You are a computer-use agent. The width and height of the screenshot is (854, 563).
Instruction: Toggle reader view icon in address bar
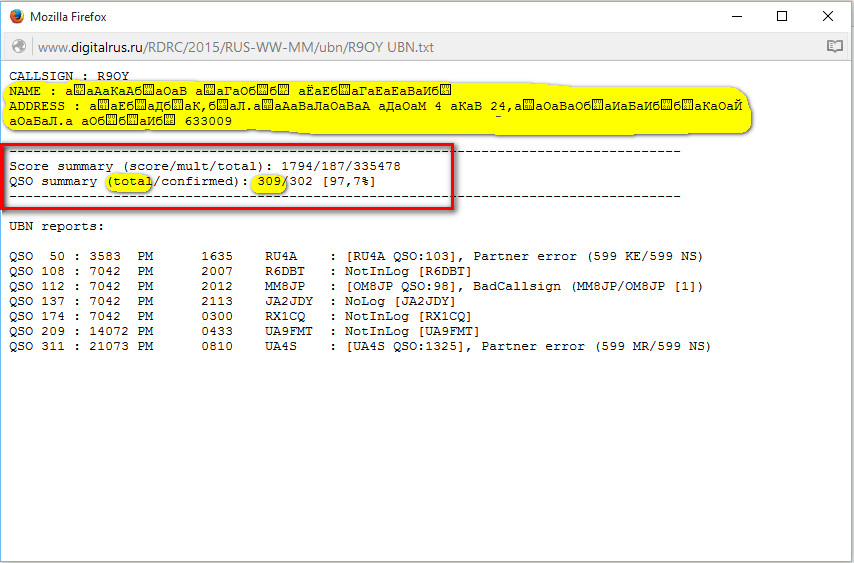click(x=834, y=47)
